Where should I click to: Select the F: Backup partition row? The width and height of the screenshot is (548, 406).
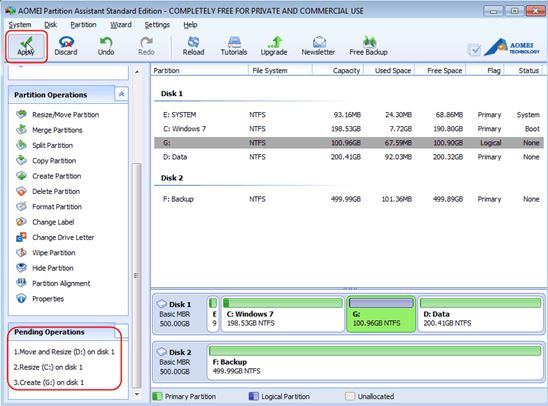[x=349, y=199]
